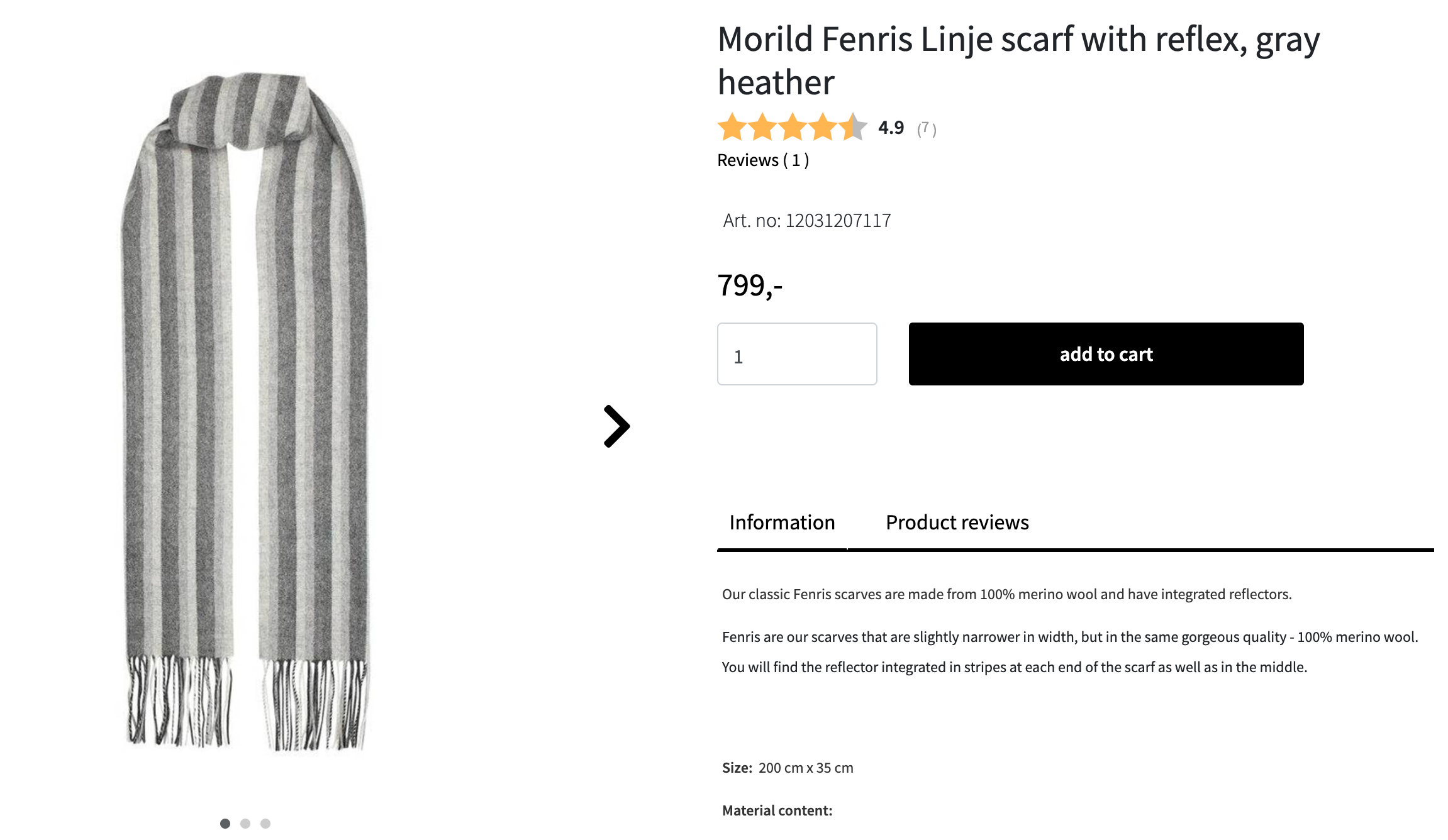
Task: Click the third rating star
Action: point(793,128)
